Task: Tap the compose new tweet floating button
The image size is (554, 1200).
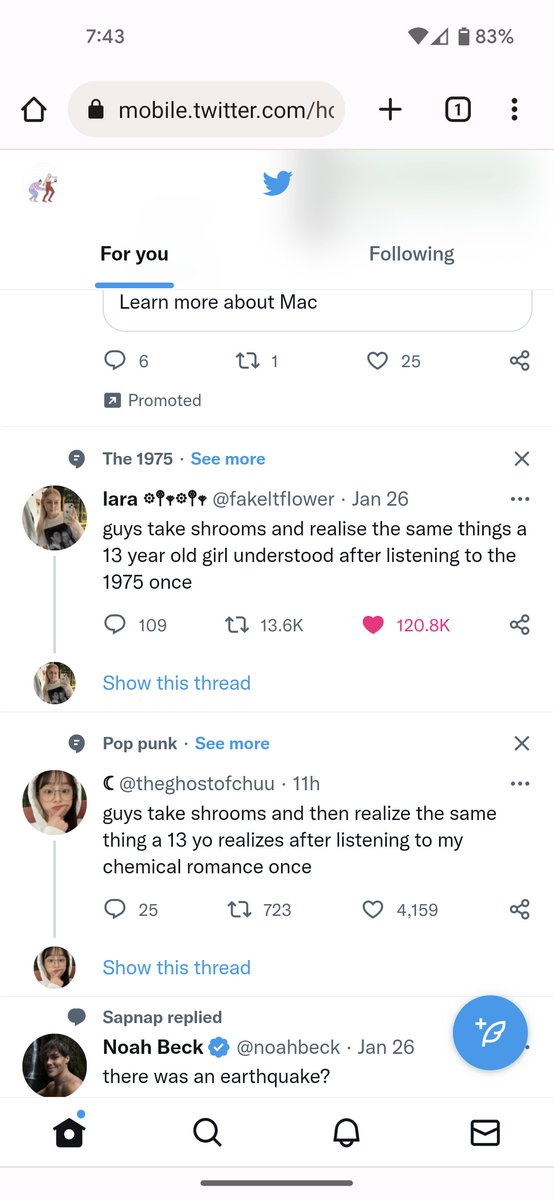Action: pyautogui.click(x=491, y=1034)
